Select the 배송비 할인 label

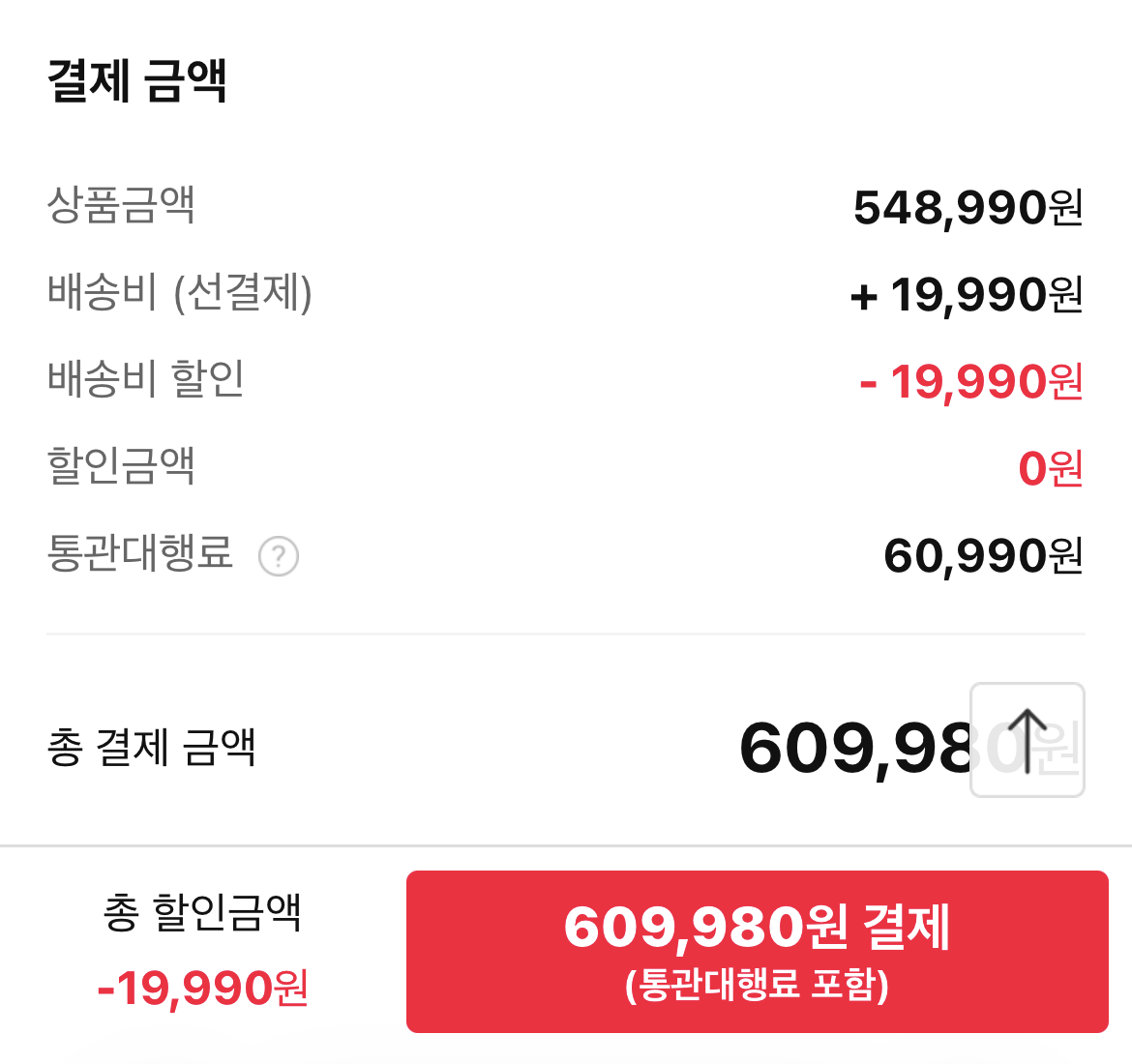click(x=146, y=378)
